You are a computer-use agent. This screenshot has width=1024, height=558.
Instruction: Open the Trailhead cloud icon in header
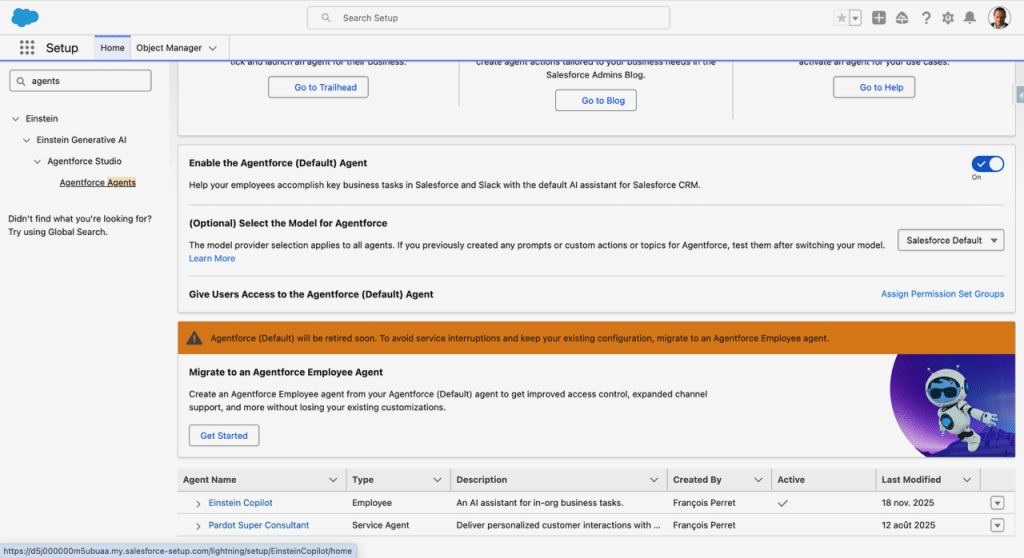[x=902, y=18]
